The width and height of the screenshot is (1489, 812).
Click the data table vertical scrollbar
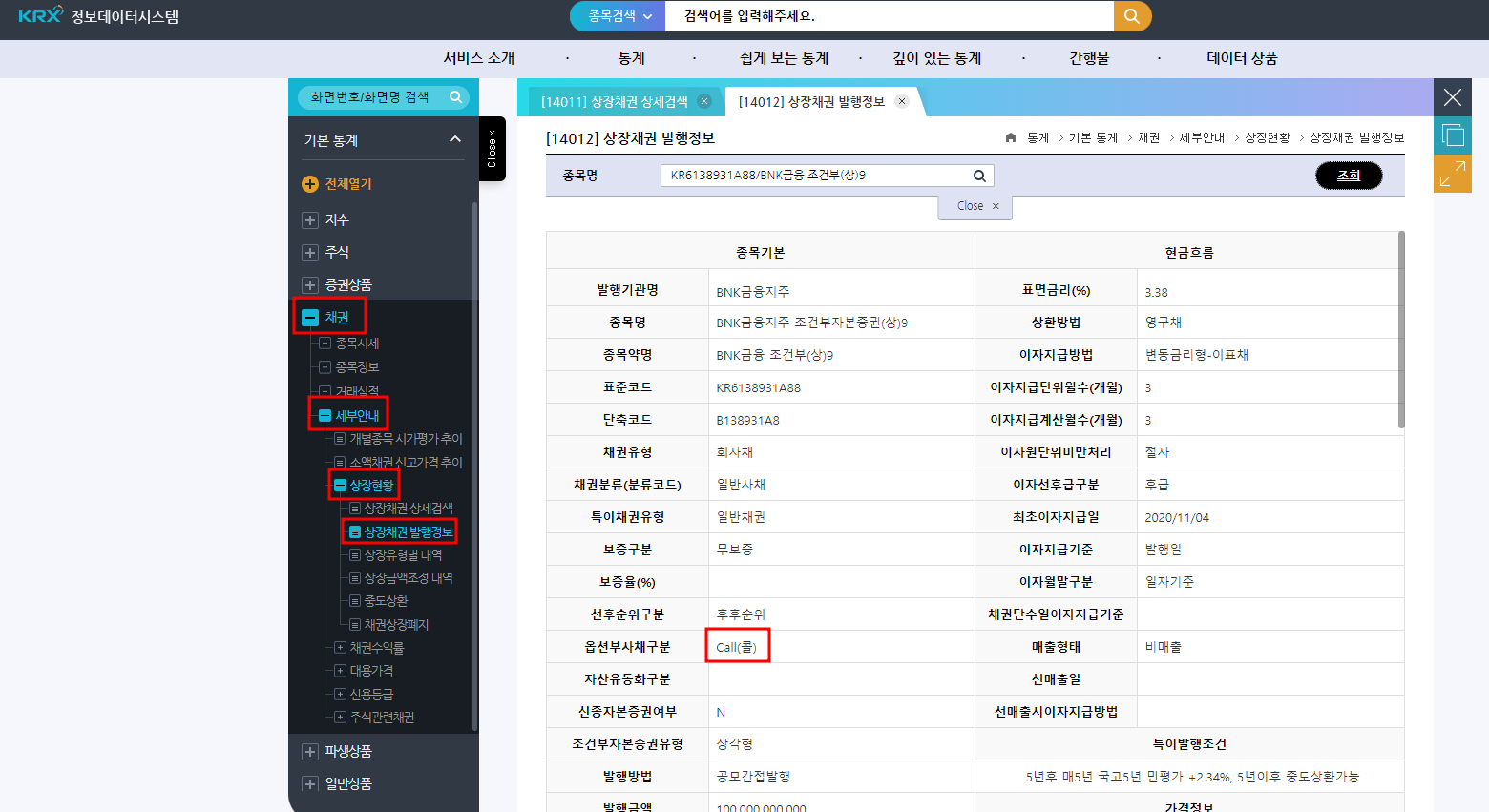coord(1401,329)
